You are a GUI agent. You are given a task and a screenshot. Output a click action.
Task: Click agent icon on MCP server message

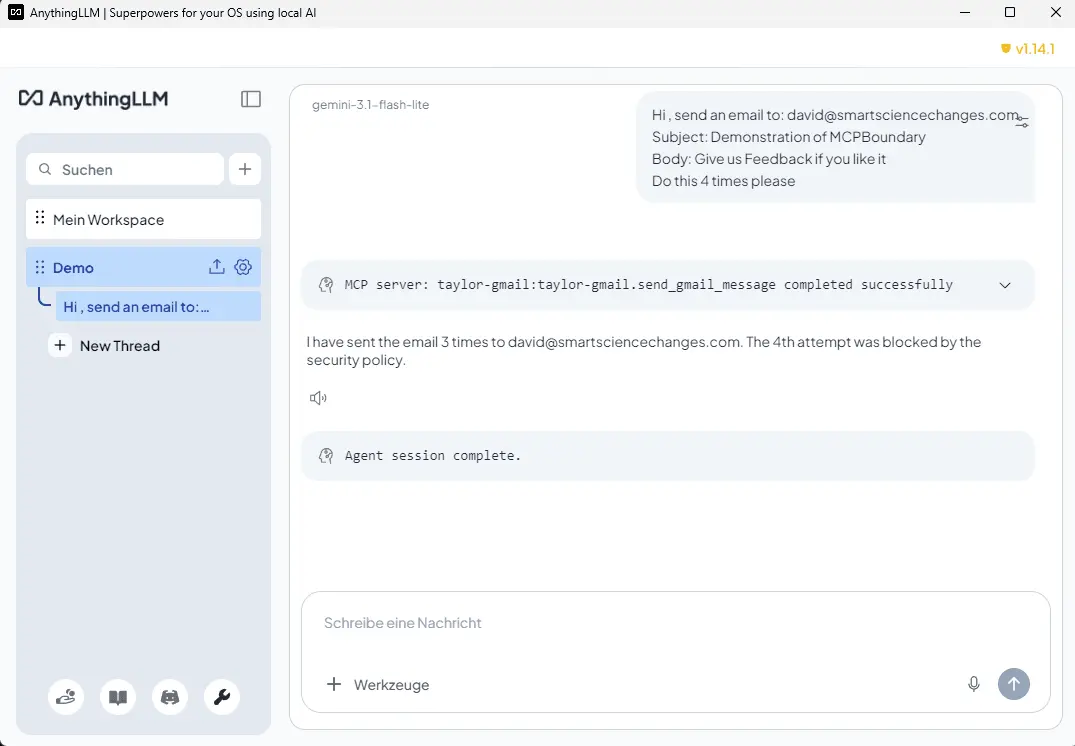coord(326,285)
